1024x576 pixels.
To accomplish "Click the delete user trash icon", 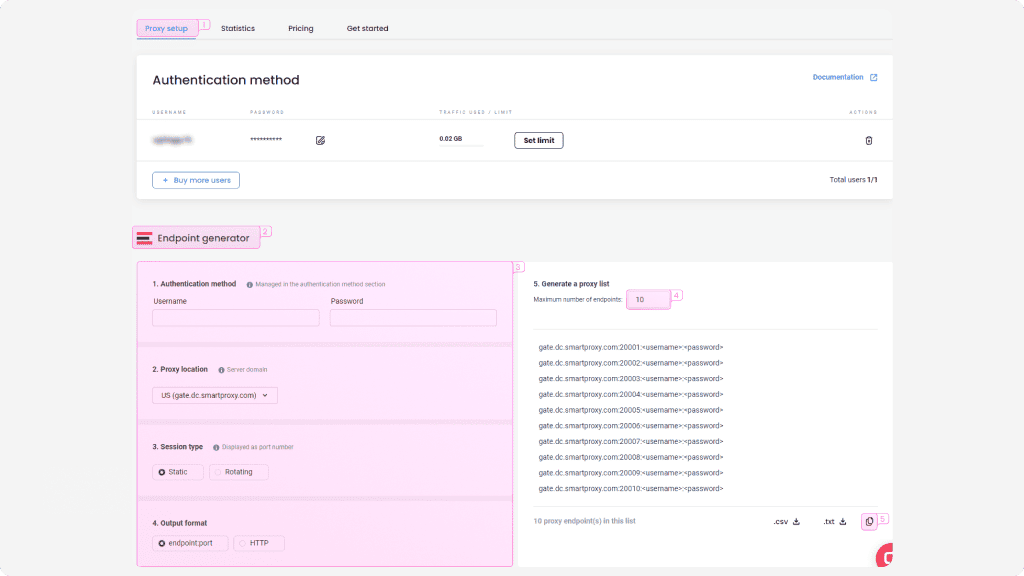I will [x=868, y=140].
